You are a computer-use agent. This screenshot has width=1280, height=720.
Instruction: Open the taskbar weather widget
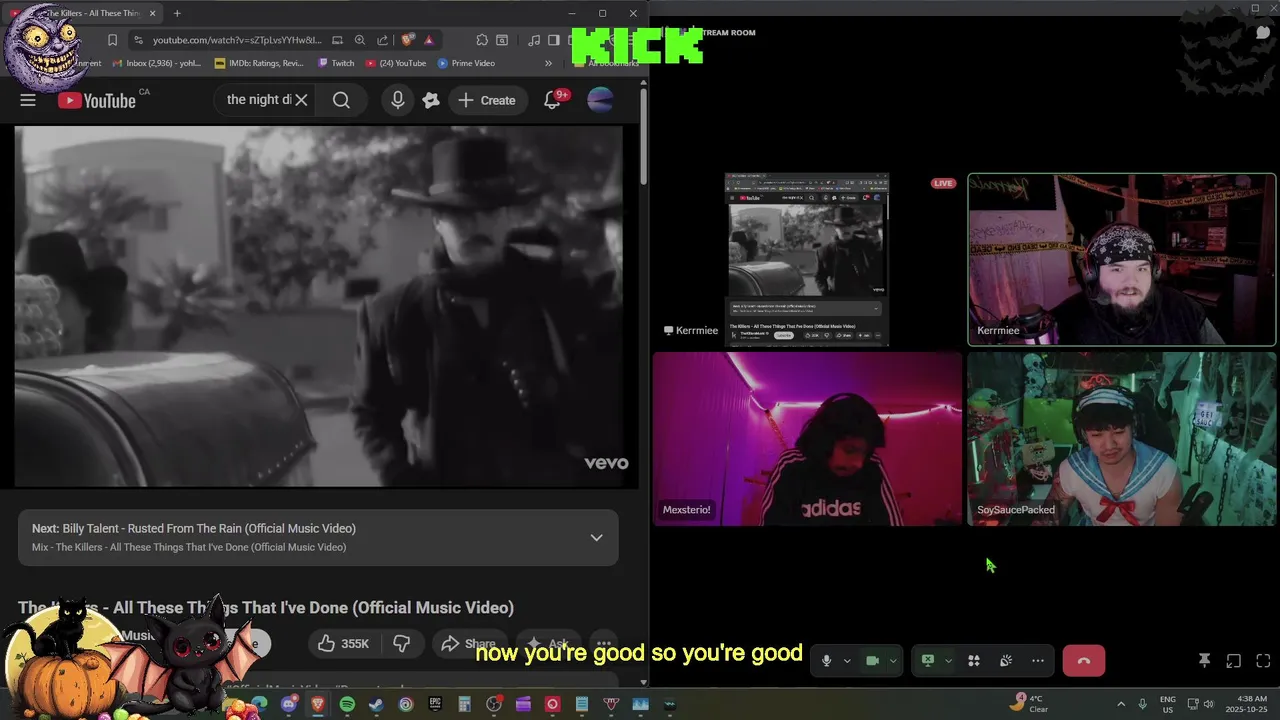pyautogui.click(x=1030, y=704)
